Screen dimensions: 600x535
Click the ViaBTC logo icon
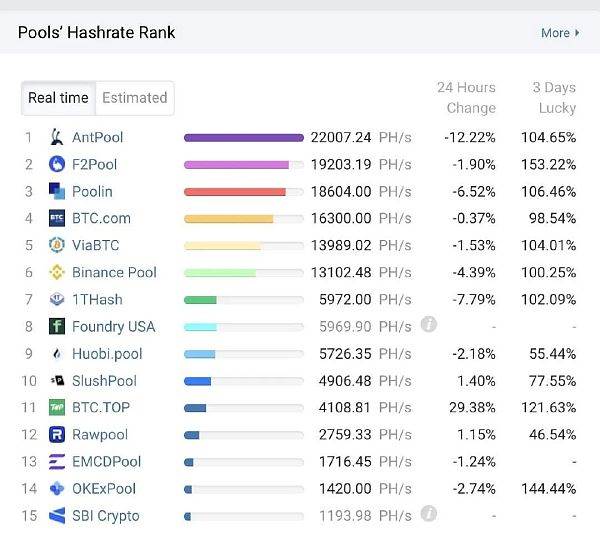click(57, 245)
